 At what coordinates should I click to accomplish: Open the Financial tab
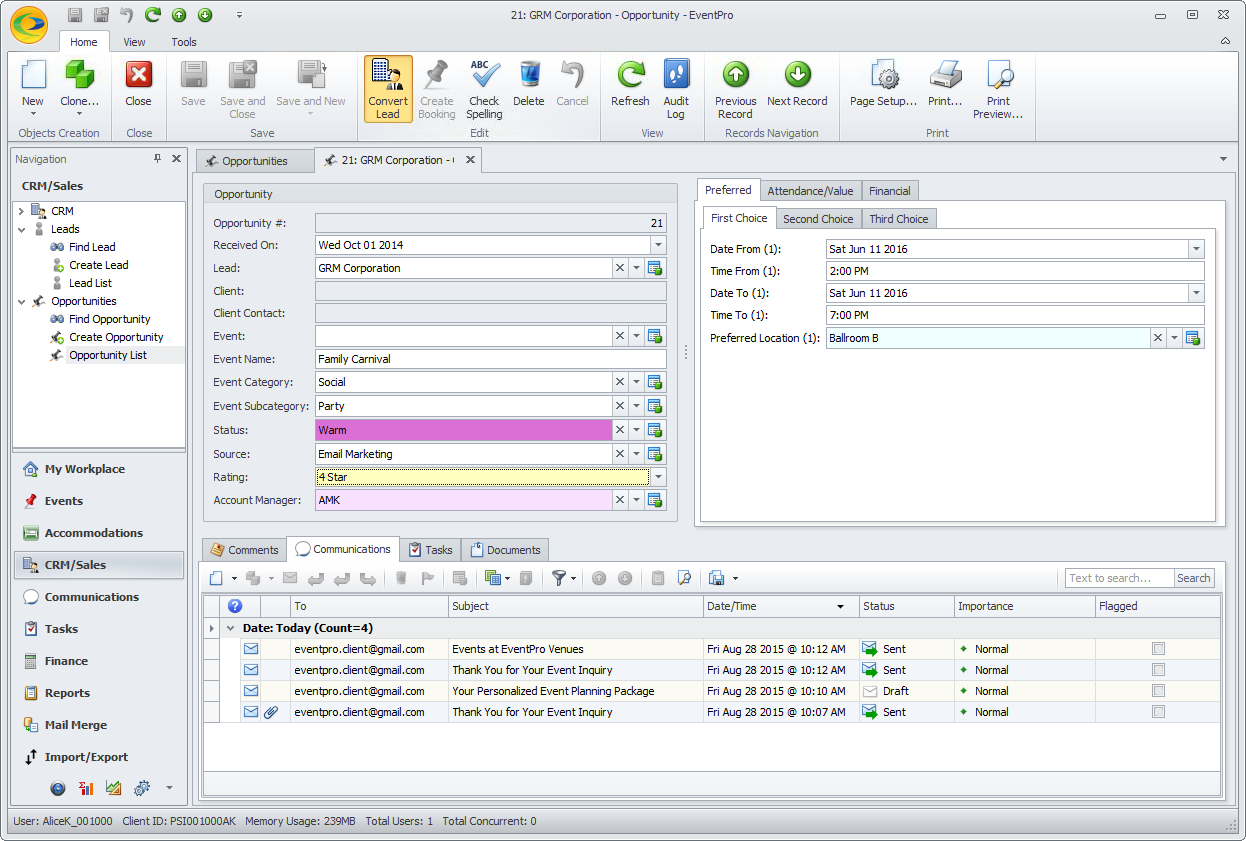pos(889,191)
